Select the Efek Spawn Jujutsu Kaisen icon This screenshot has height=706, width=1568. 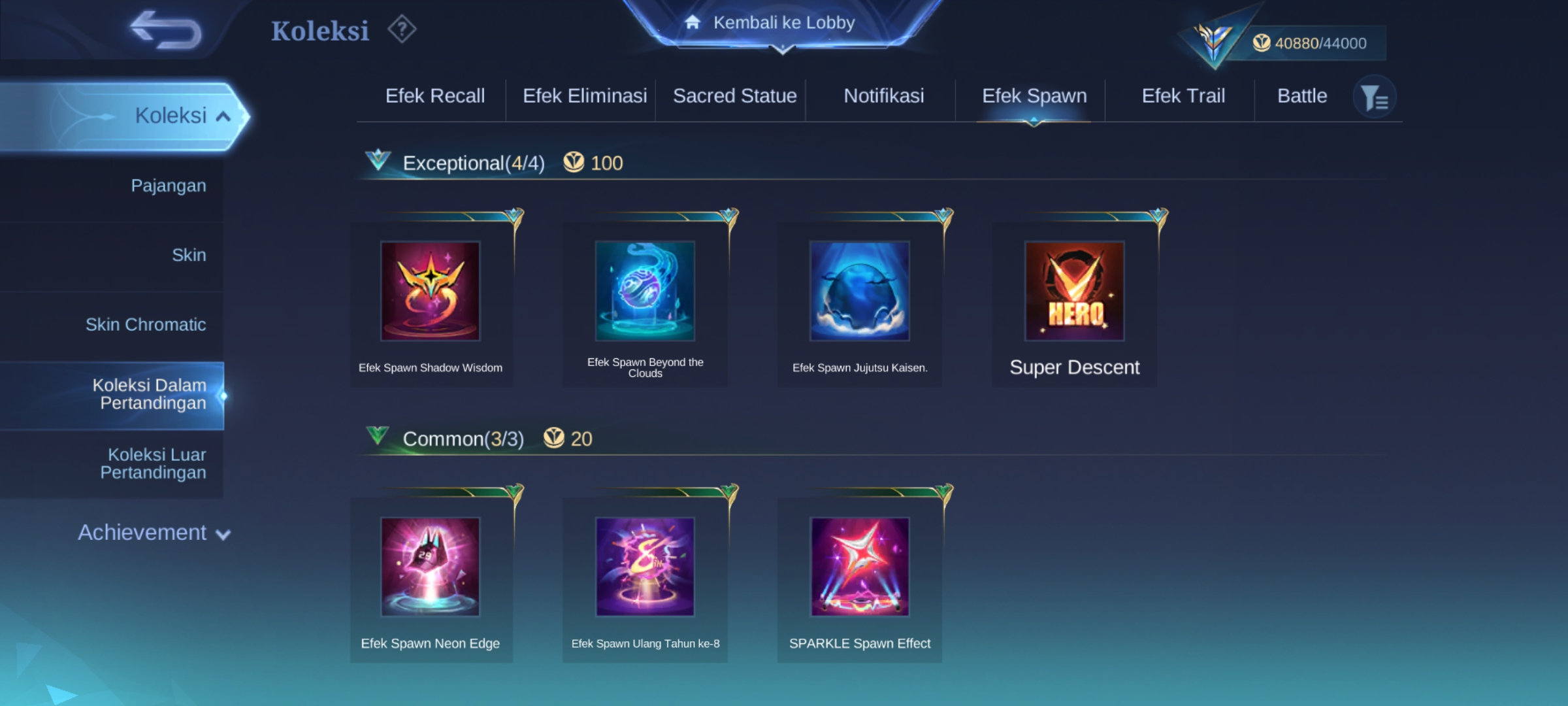coord(860,291)
